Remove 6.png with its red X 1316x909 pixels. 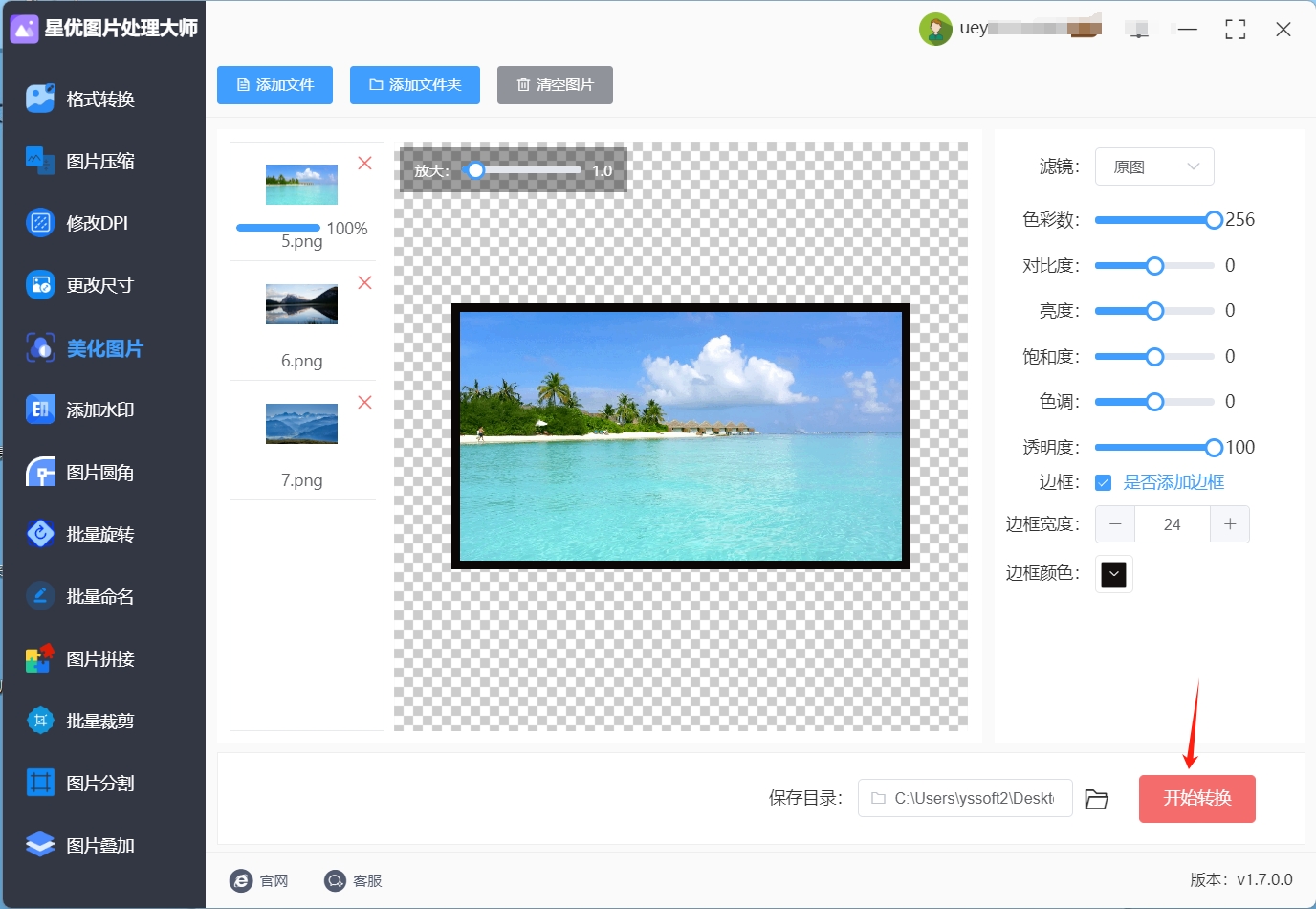[x=364, y=282]
